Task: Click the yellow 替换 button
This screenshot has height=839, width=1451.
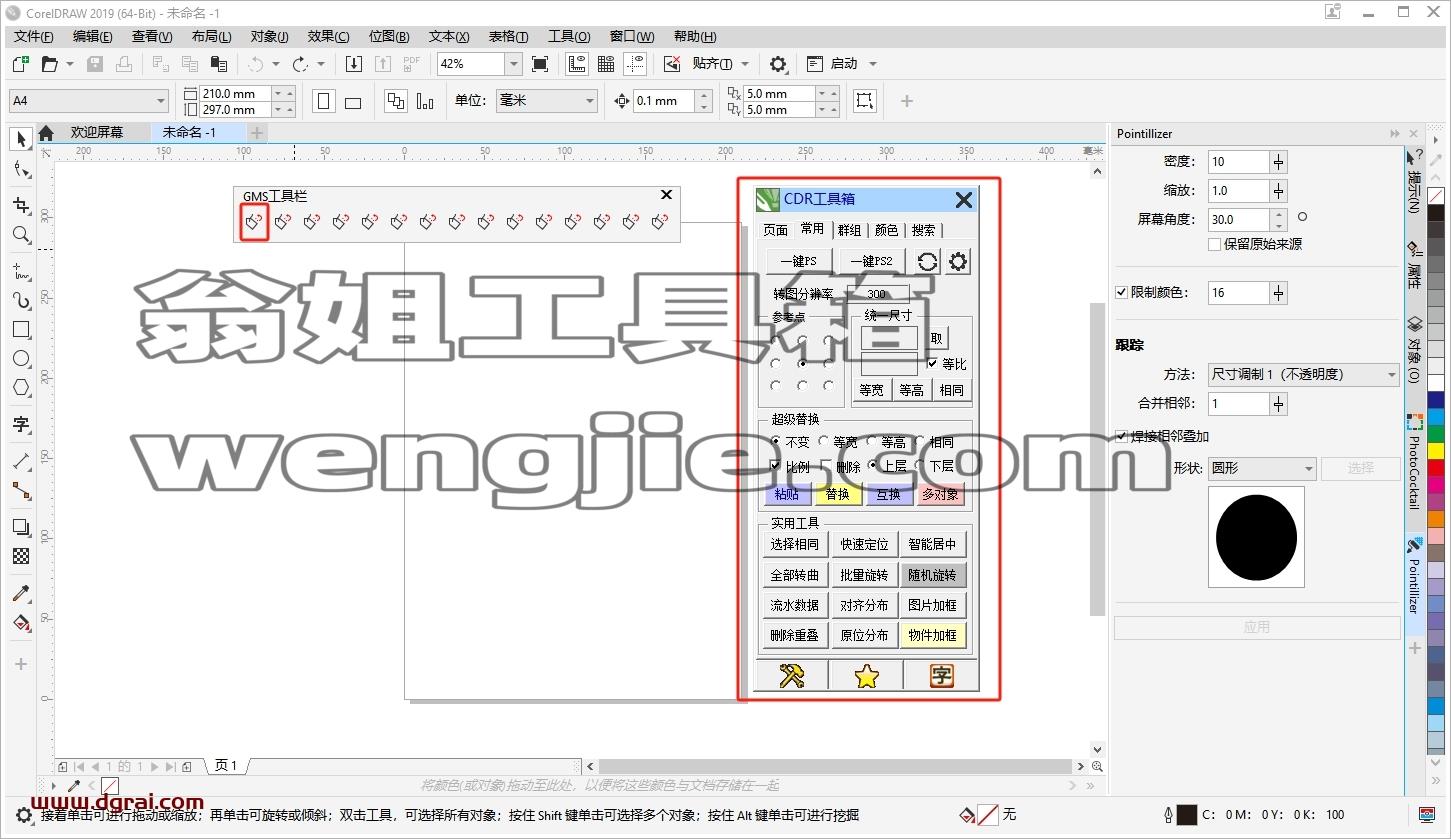Action: tap(838, 494)
